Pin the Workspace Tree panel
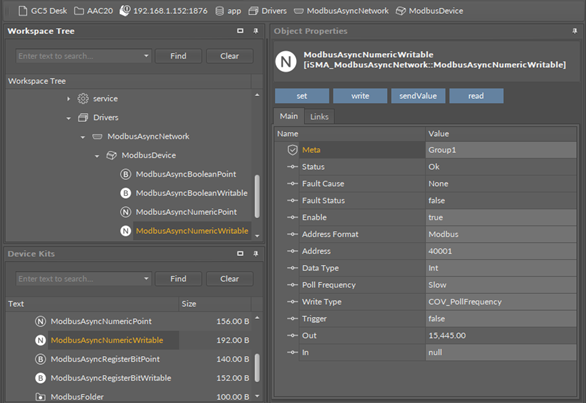Screen dimensions: 586x403 [x=256, y=31]
